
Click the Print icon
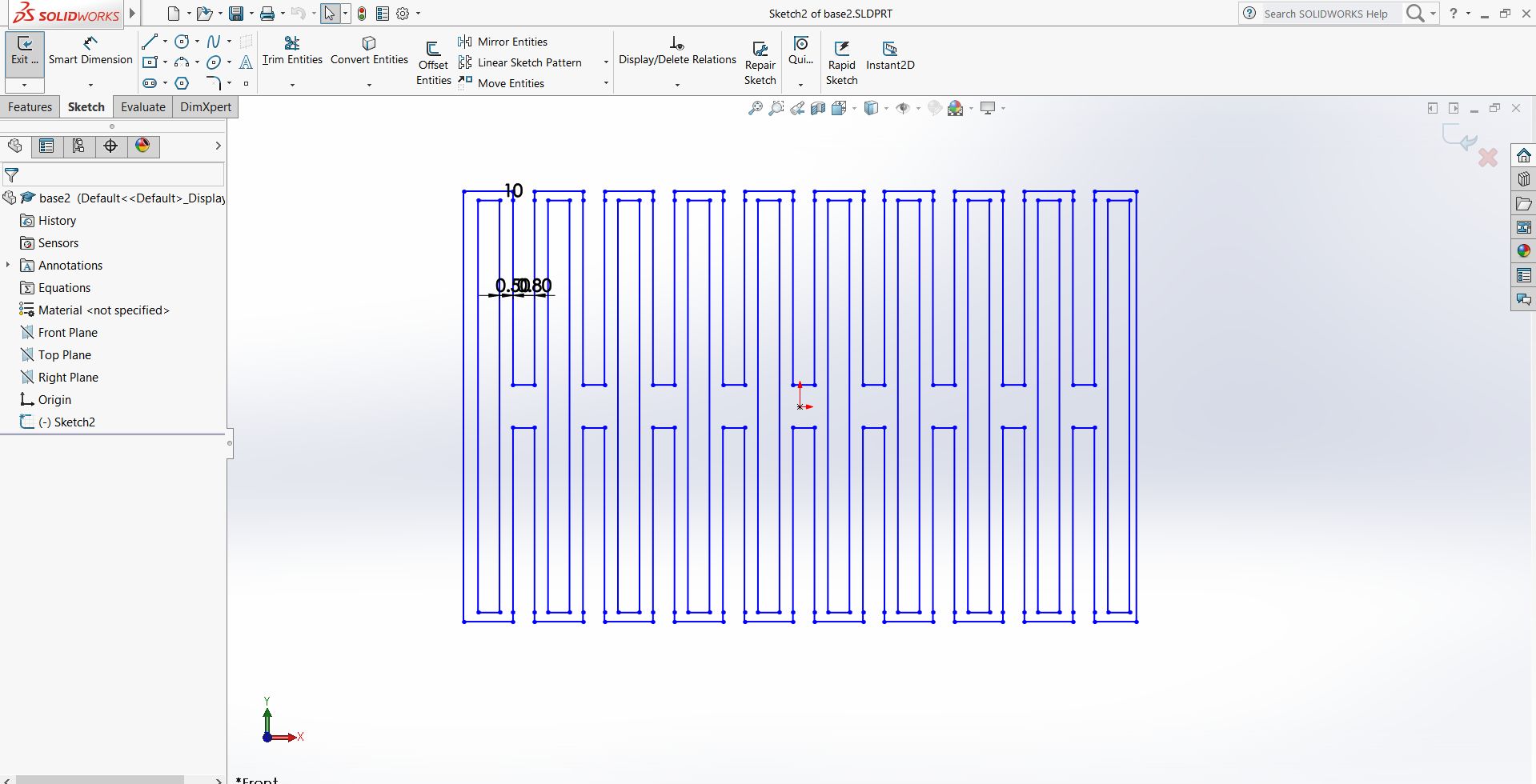tap(267, 14)
